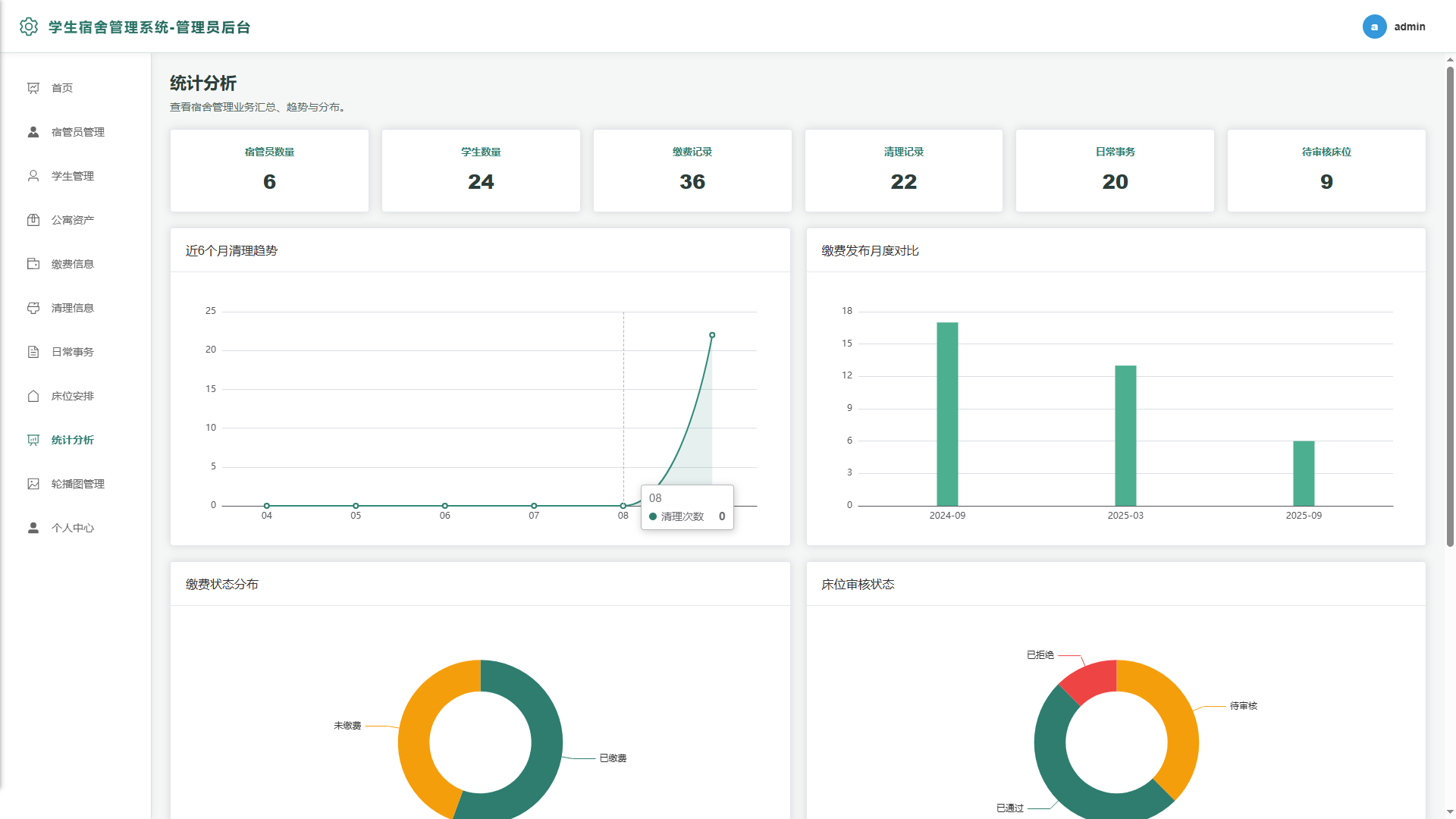The image size is (1456, 819).
Task: Open the 首页 menu item
Action: coord(76,88)
